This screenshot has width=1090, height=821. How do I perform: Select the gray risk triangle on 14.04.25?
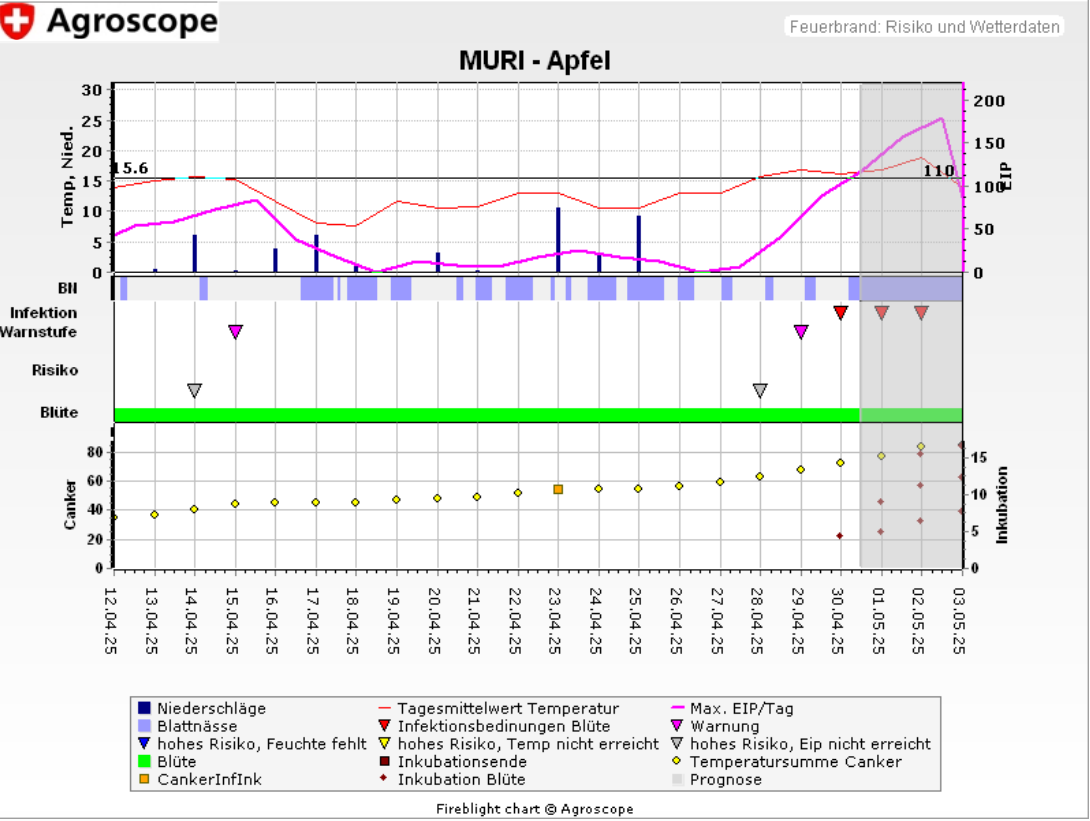[x=195, y=391]
